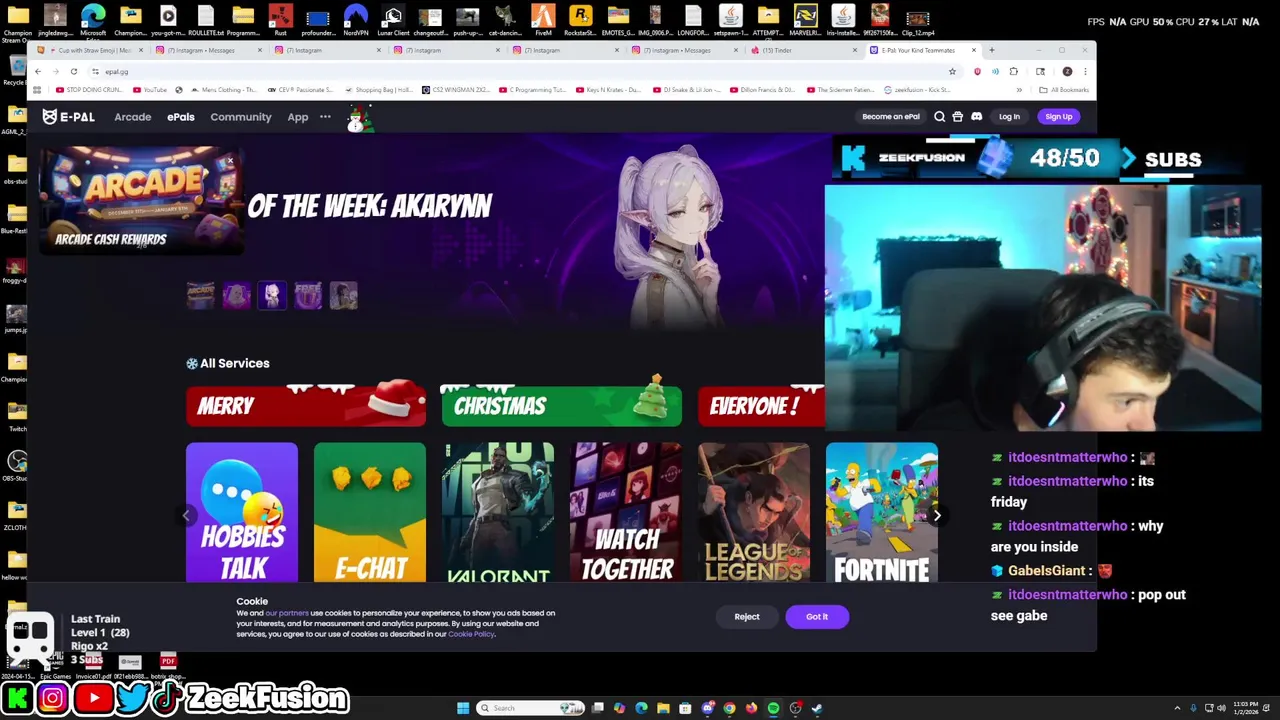
Task: Click the browser Back arrow
Action: (x=38, y=72)
